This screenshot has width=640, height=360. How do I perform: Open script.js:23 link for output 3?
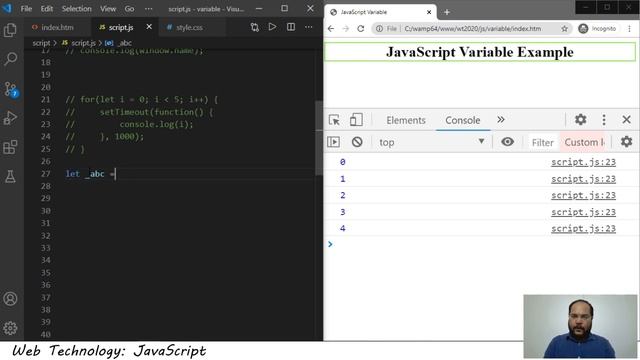click(583, 212)
